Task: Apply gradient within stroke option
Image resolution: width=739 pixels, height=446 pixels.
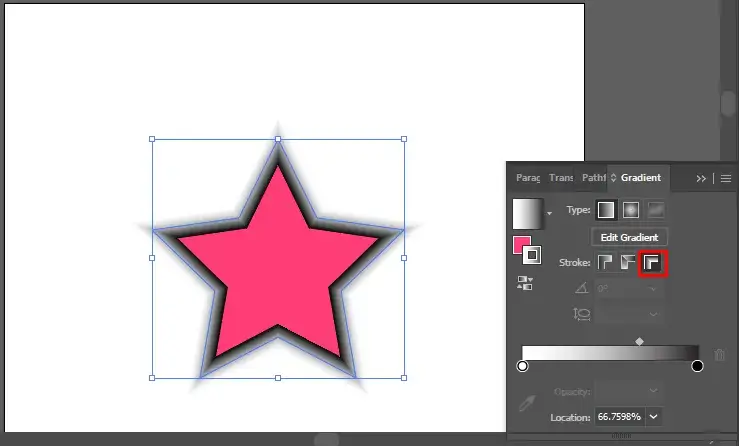Action: pyautogui.click(x=605, y=262)
